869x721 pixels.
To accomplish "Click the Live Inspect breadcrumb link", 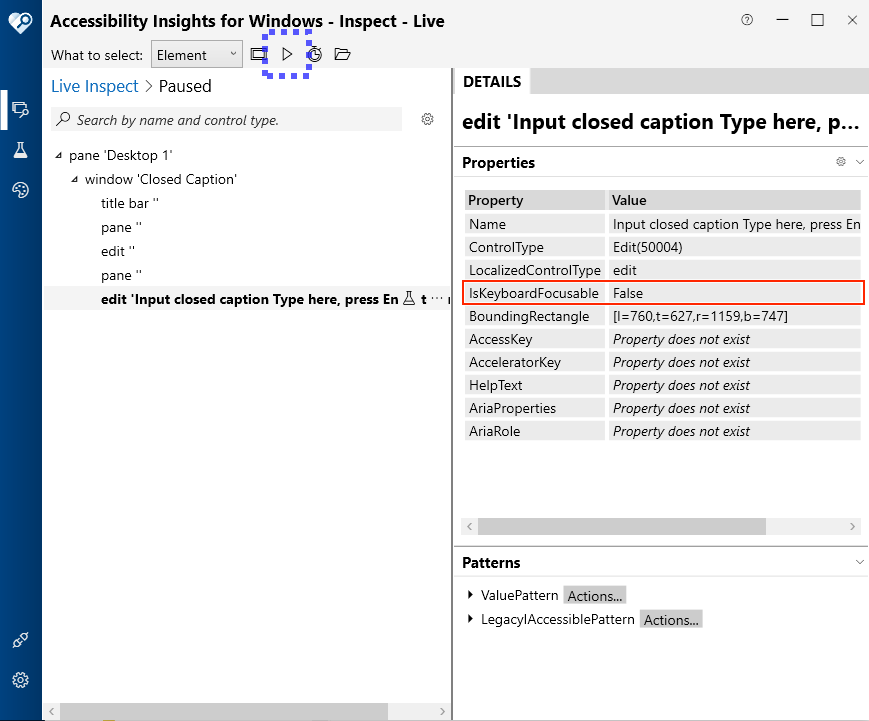I will pyautogui.click(x=95, y=86).
